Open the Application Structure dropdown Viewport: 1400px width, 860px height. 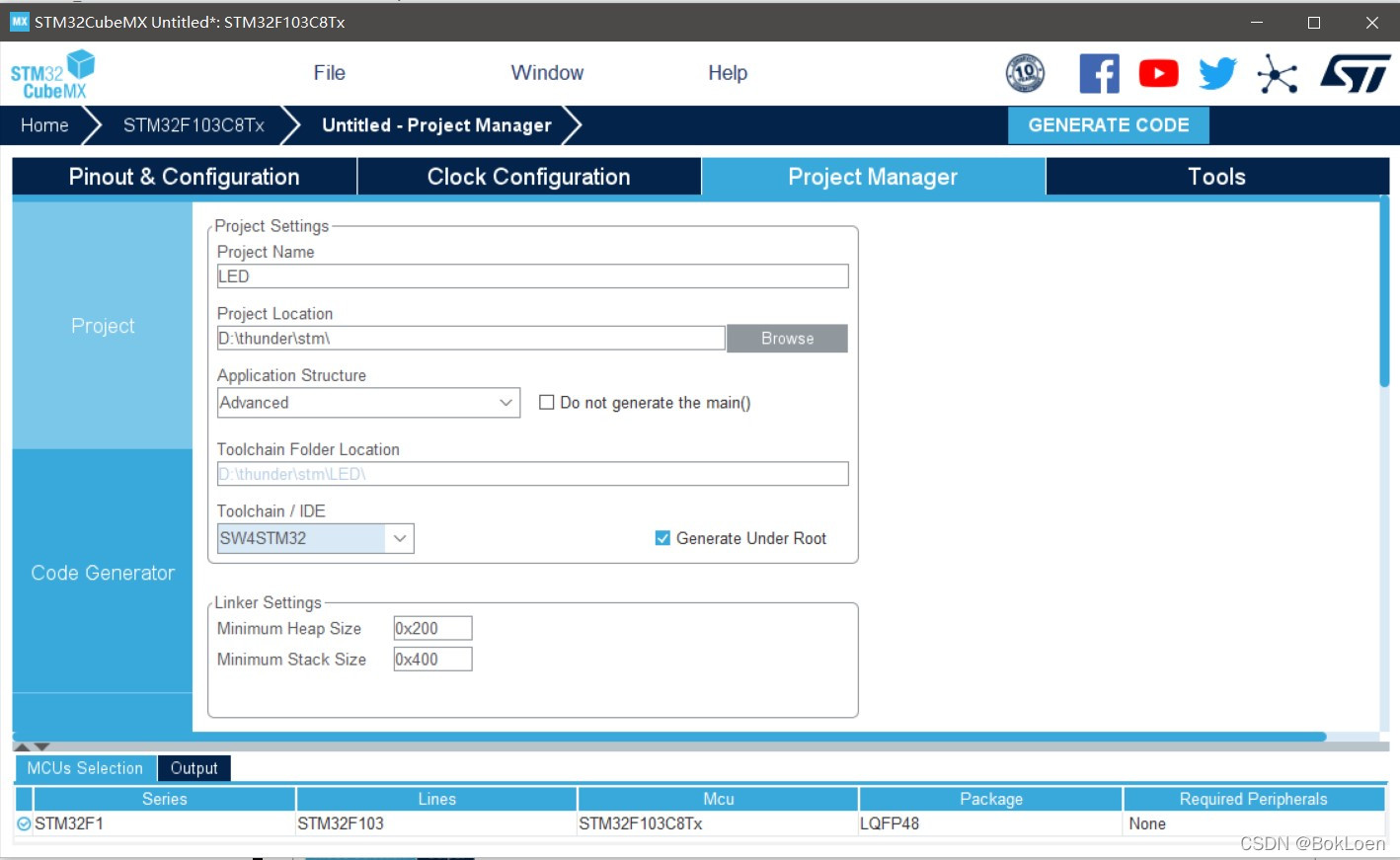tap(368, 403)
